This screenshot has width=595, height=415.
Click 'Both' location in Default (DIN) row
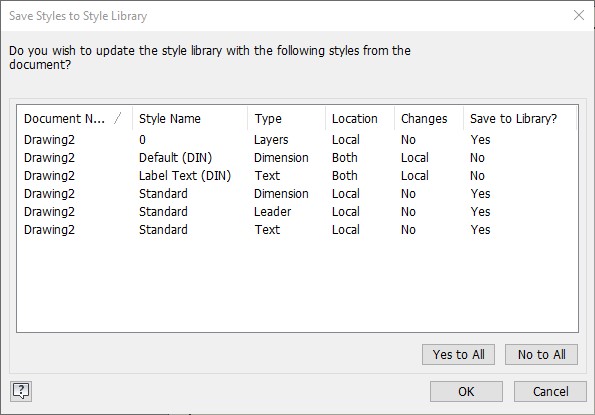click(345, 157)
